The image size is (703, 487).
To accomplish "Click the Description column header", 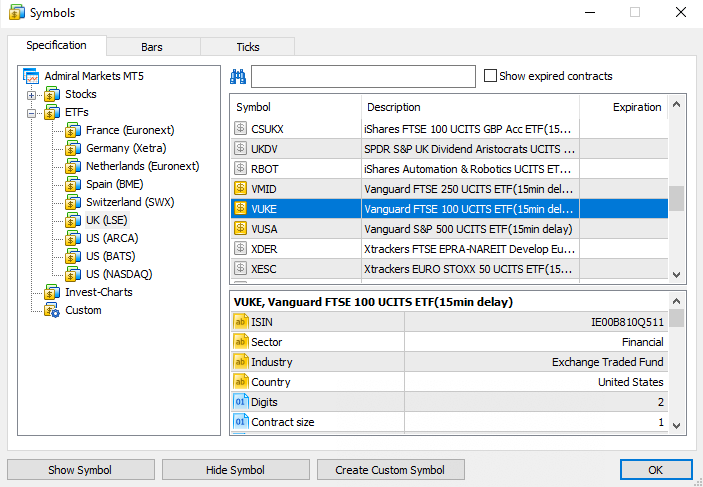I will (x=470, y=107).
